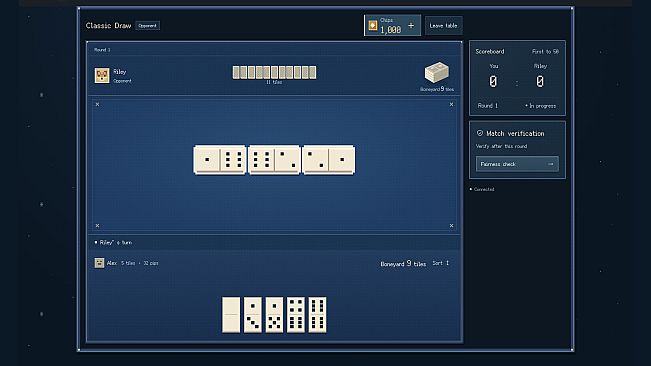Leave the table

pyautogui.click(x=443, y=26)
